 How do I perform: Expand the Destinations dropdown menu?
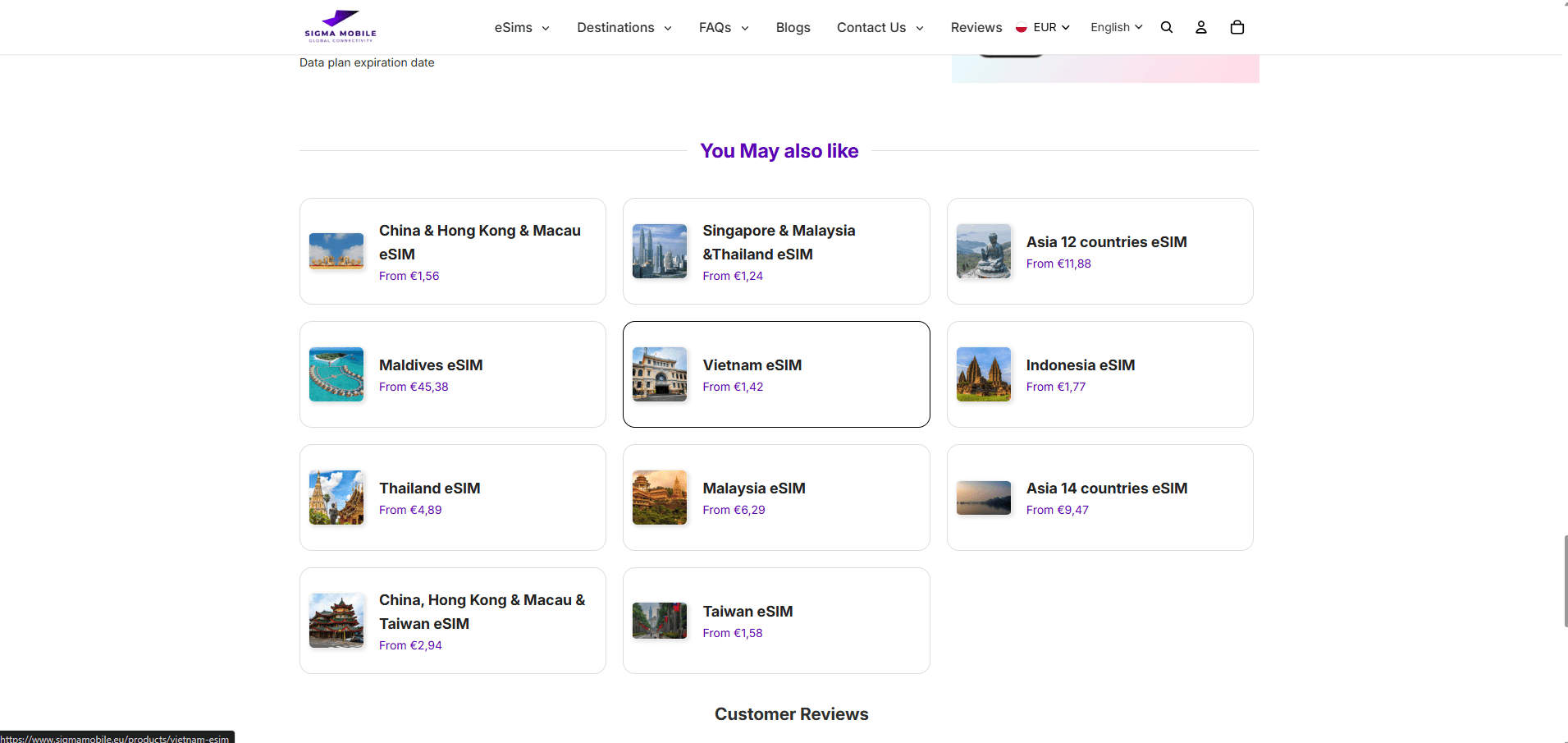624,27
